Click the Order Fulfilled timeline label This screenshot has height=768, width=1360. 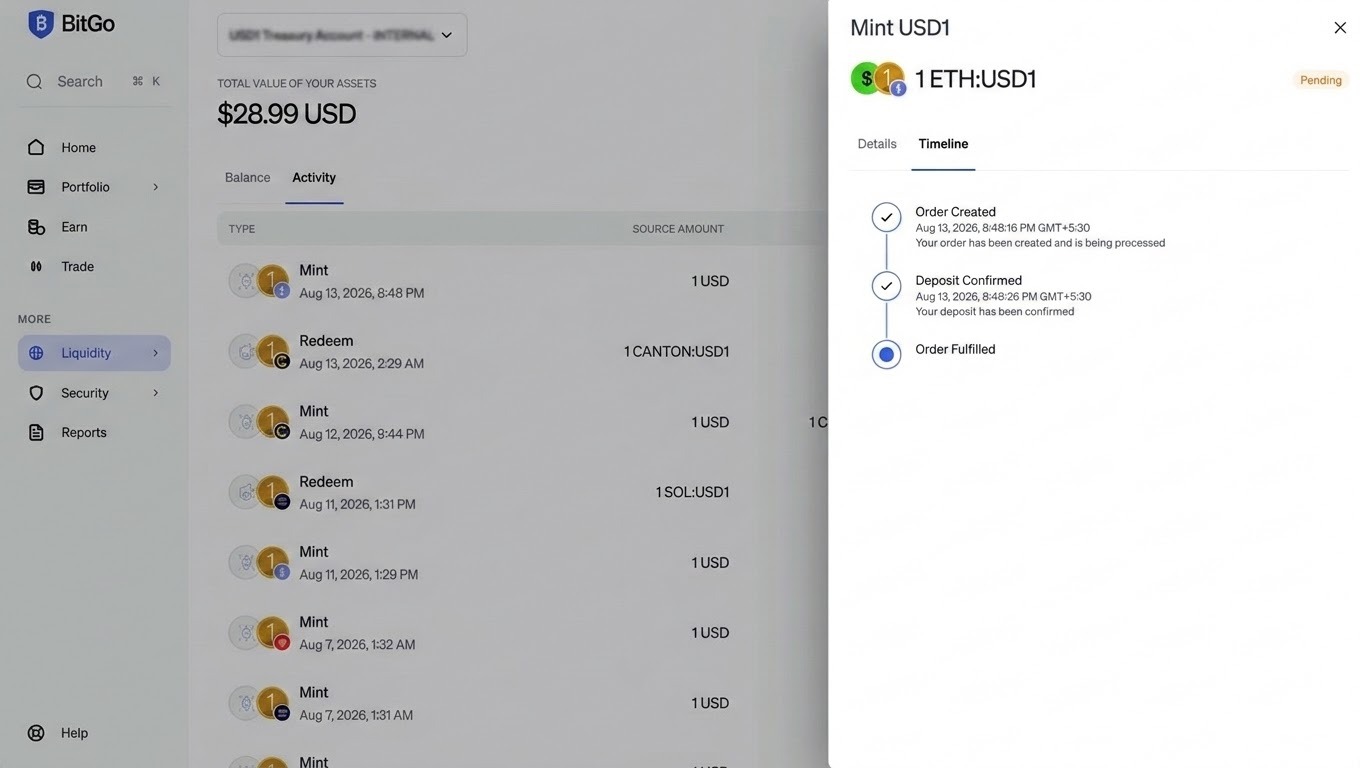[x=955, y=349]
